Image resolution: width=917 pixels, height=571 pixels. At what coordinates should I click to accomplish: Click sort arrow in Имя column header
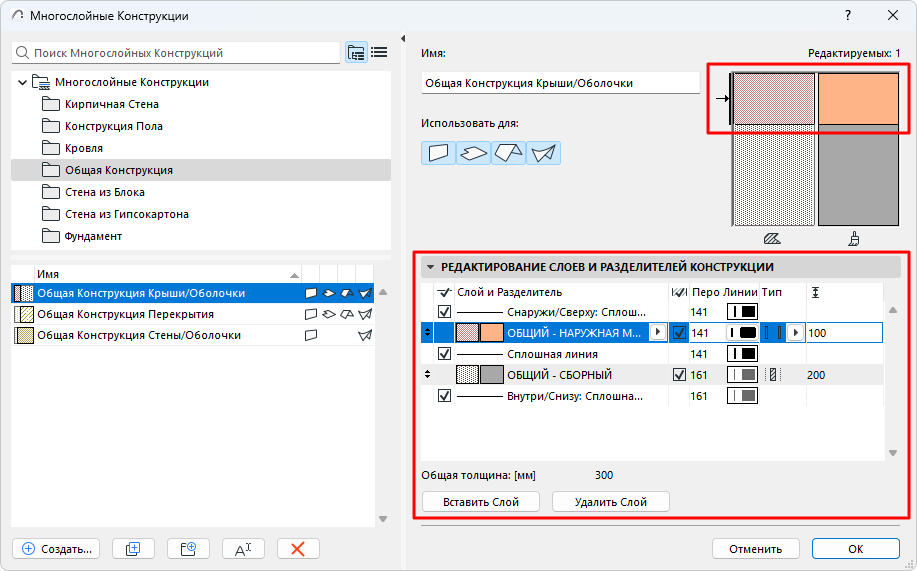[x=295, y=274]
